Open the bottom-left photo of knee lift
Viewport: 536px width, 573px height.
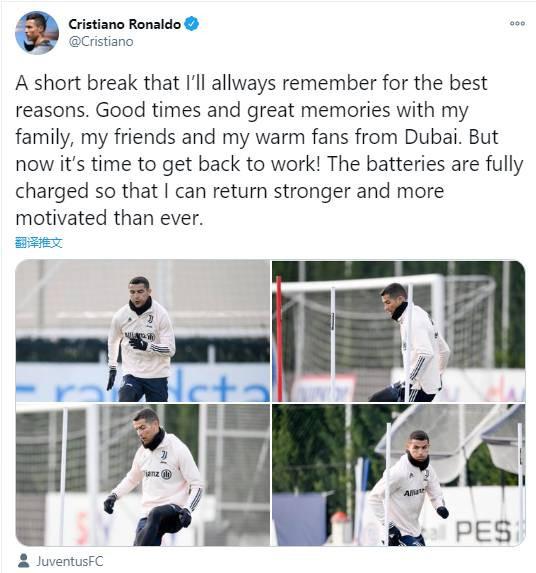(x=143, y=475)
